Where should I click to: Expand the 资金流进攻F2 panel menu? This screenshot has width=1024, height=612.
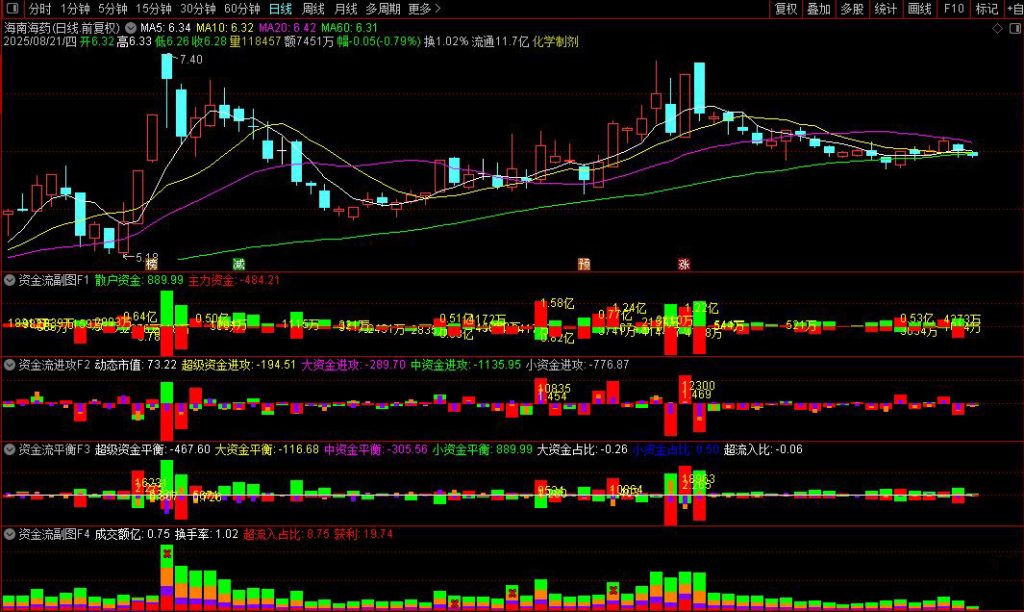point(10,365)
